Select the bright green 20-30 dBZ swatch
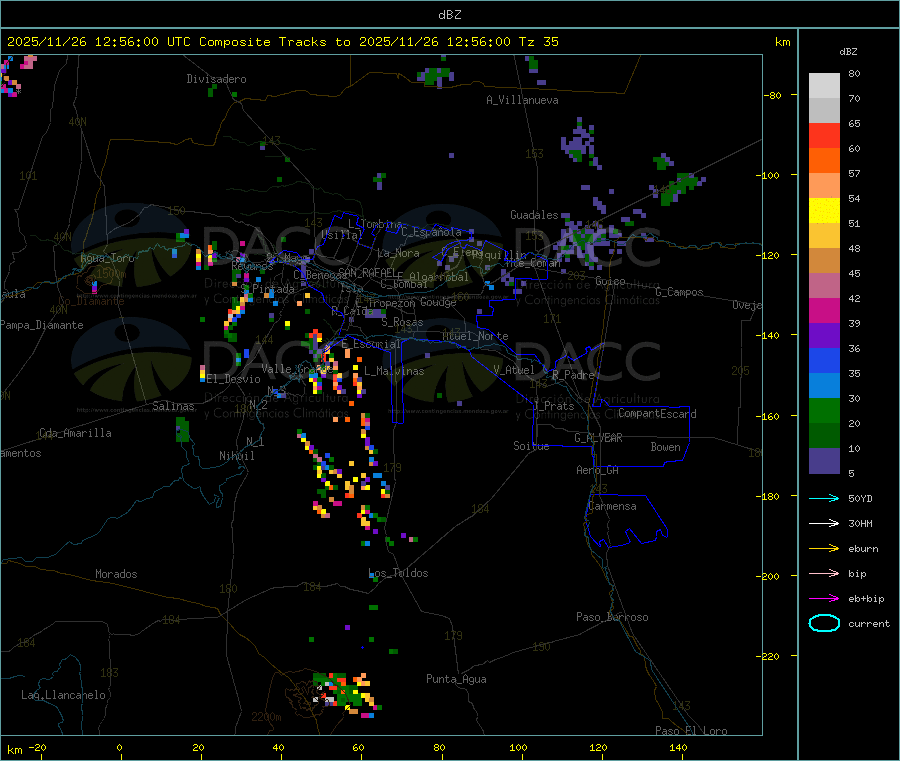This screenshot has width=900, height=761. [824, 410]
